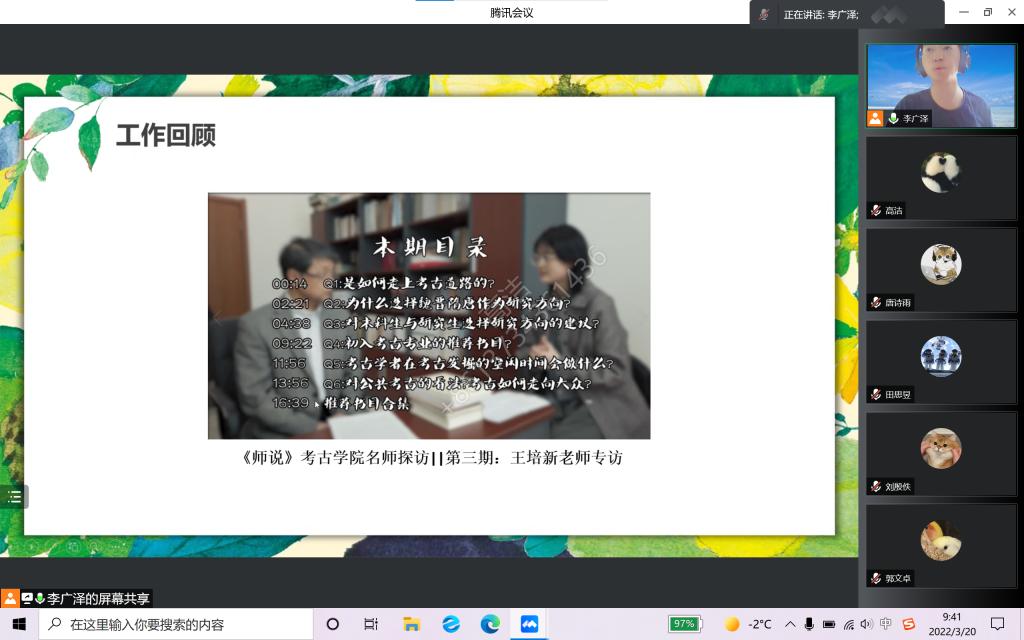
Task: Expand the hidden system tray icons
Action: [790, 624]
